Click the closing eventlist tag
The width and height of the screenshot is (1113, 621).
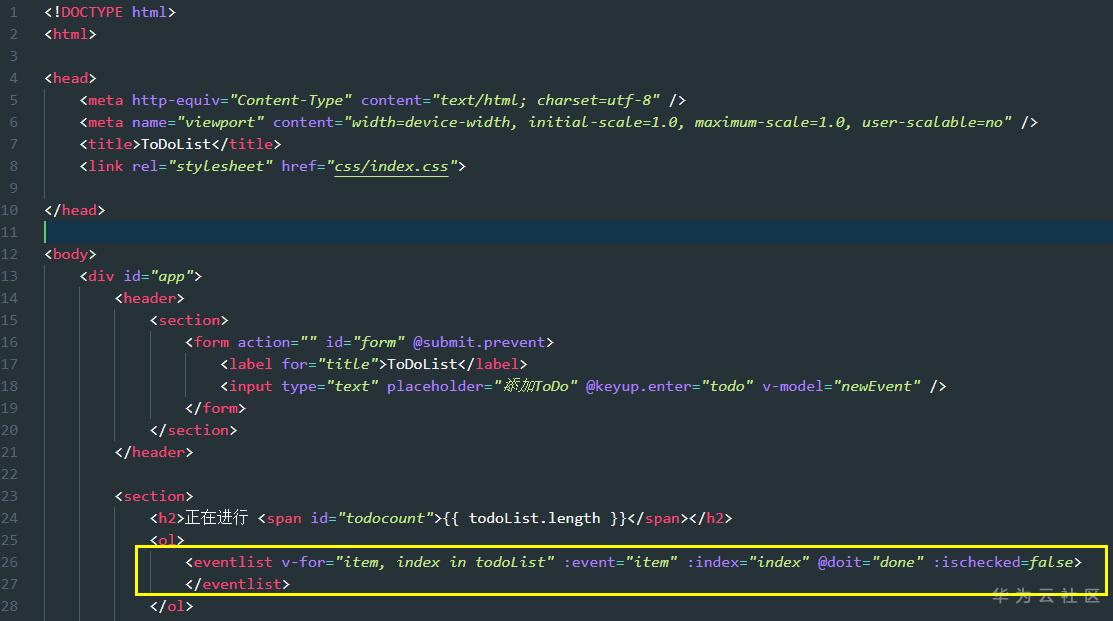(237, 584)
